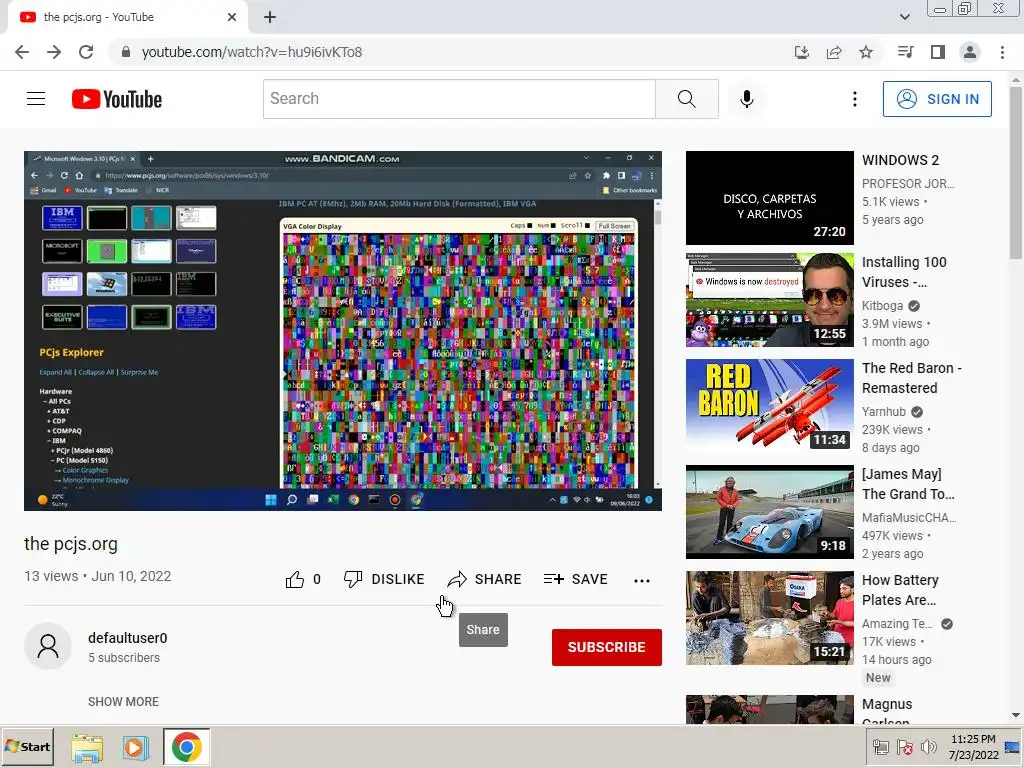Close the pcjs.org YouTube tab

(x=232, y=17)
